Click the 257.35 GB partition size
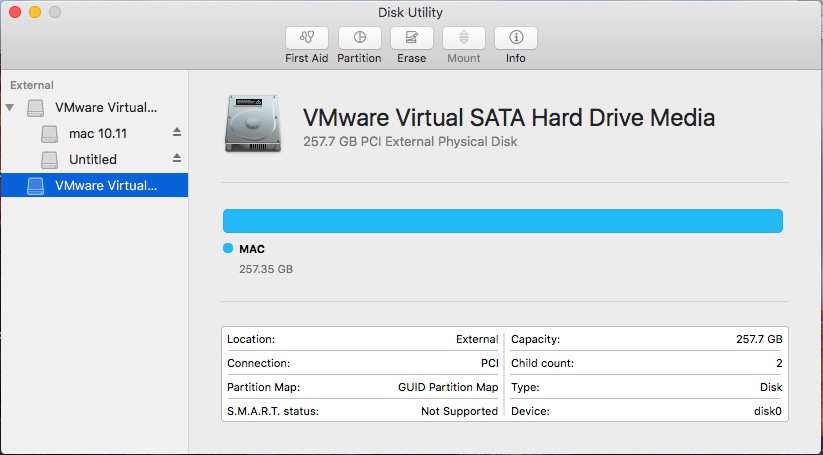The width and height of the screenshot is (823, 455). (x=266, y=269)
